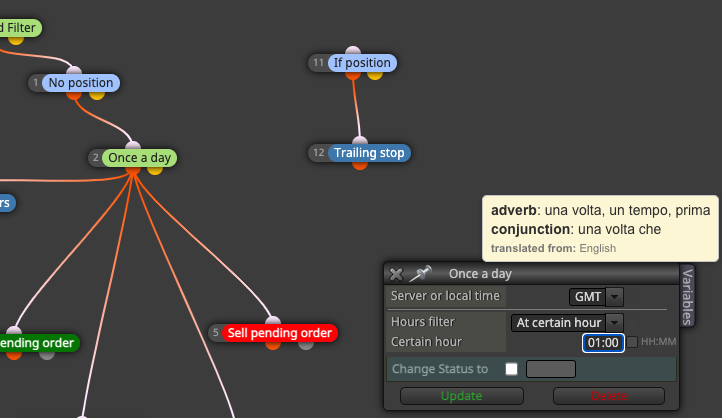Click the number 12 badge of Trailing stop
Viewport: 722px width, 418px height.
point(319,153)
